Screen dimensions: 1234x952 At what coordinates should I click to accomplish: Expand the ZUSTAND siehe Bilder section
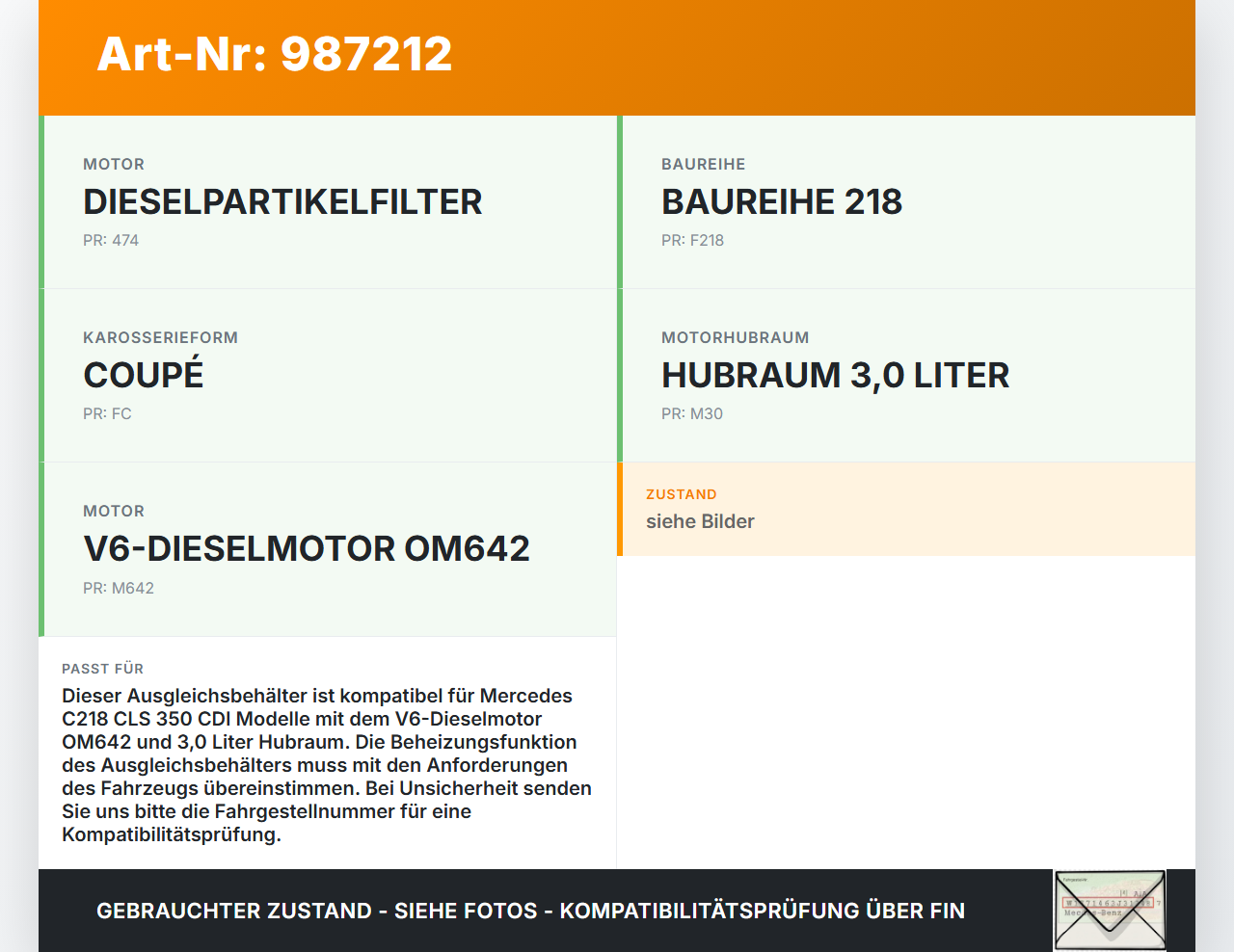906,509
